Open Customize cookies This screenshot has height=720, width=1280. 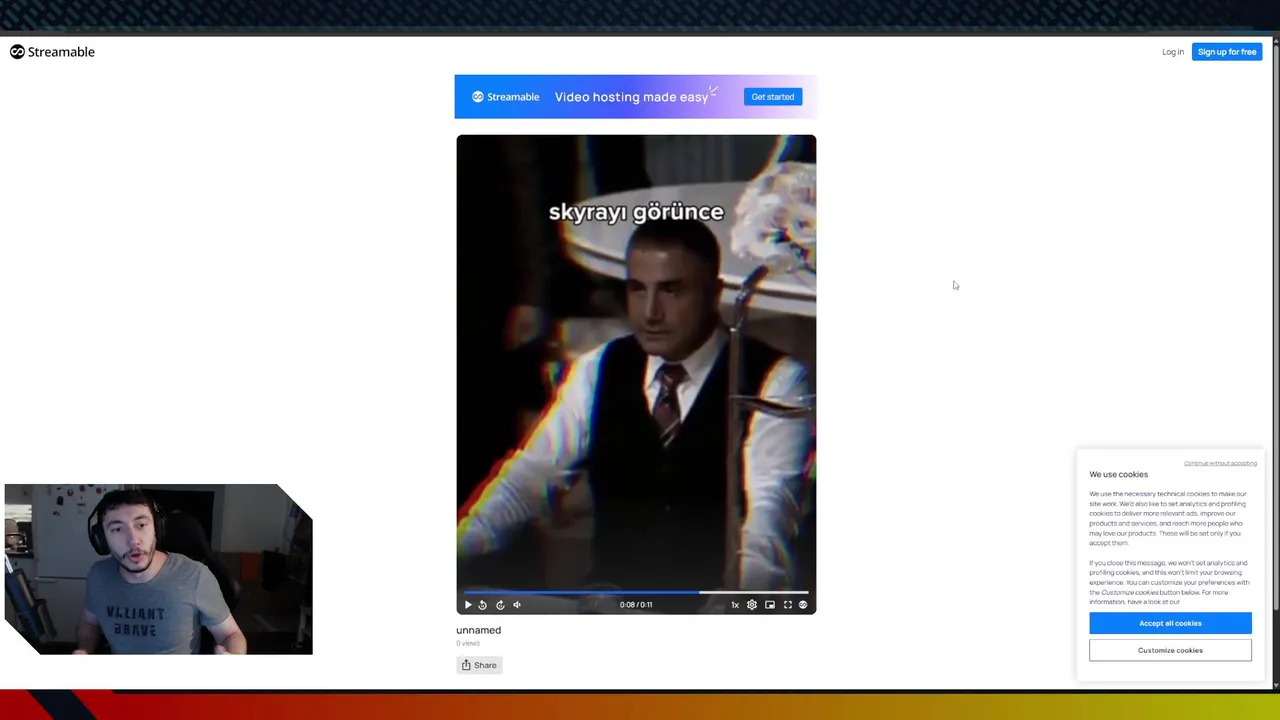tap(1170, 650)
